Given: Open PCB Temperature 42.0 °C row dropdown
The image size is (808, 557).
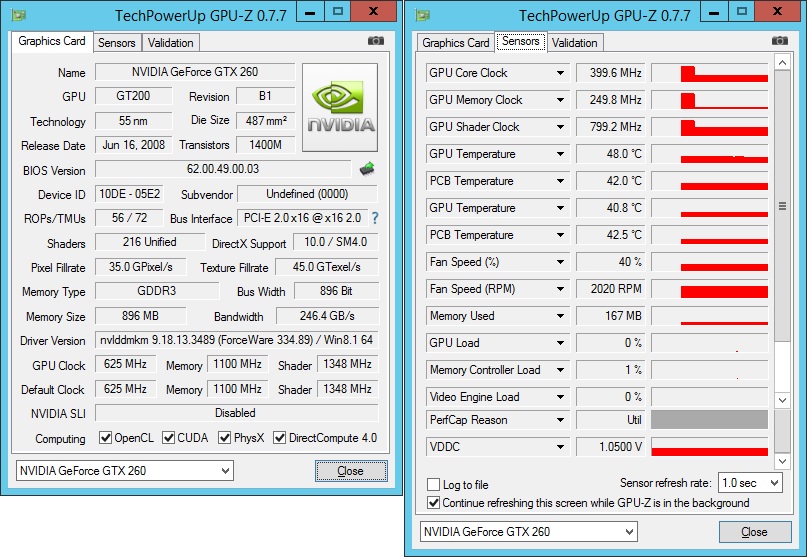Looking at the screenshot, I should click(x=560, y=181).
